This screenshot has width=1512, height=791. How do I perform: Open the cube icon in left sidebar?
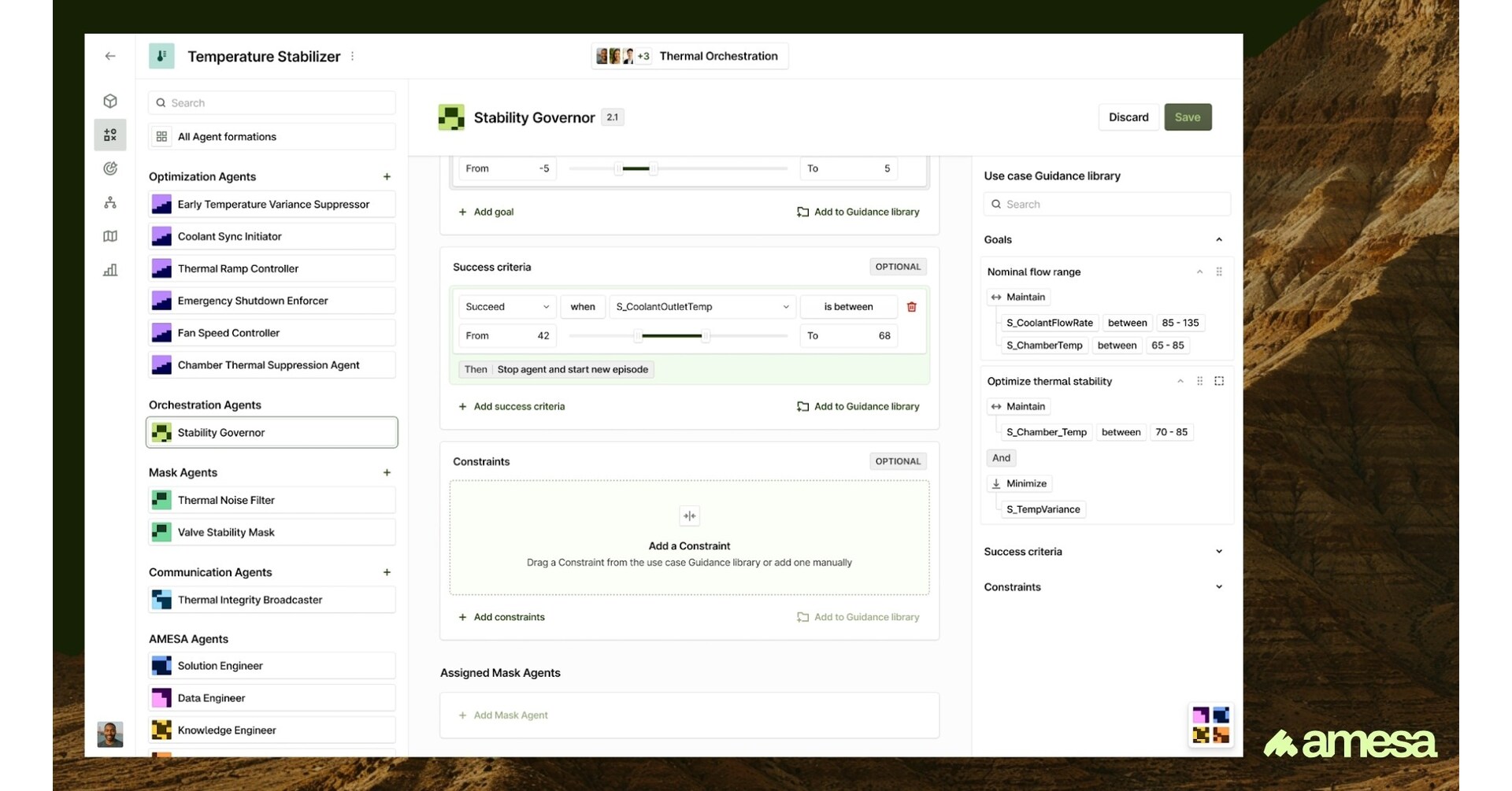coord(110,102)
